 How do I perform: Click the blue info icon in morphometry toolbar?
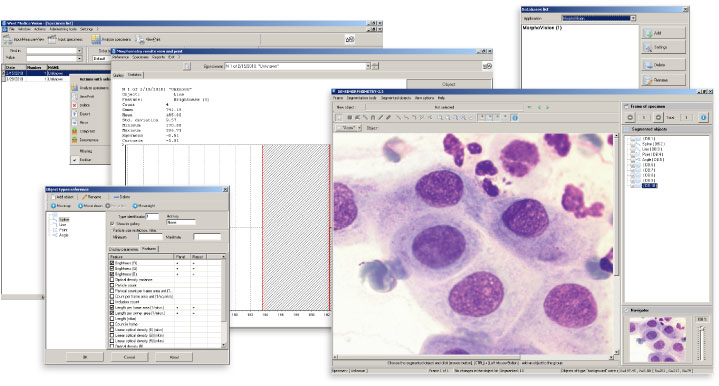tap(515, 118)
